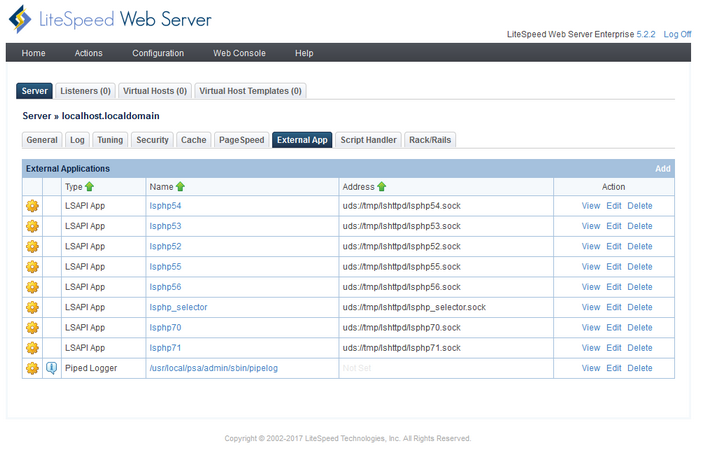Screen dimensions: 715x472
Task: Click the gear icon for lsphp56 row
Action: coord(32,287)
